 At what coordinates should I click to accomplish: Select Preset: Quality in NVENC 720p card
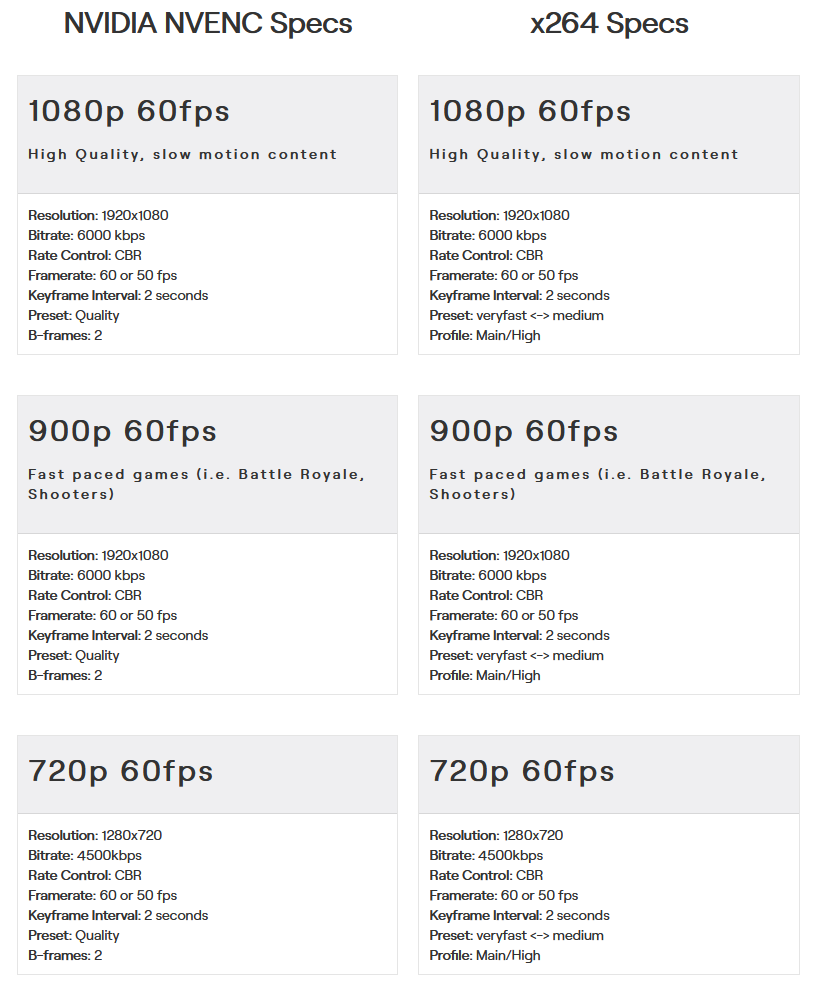pyautogui.click(x=73, y=936)
